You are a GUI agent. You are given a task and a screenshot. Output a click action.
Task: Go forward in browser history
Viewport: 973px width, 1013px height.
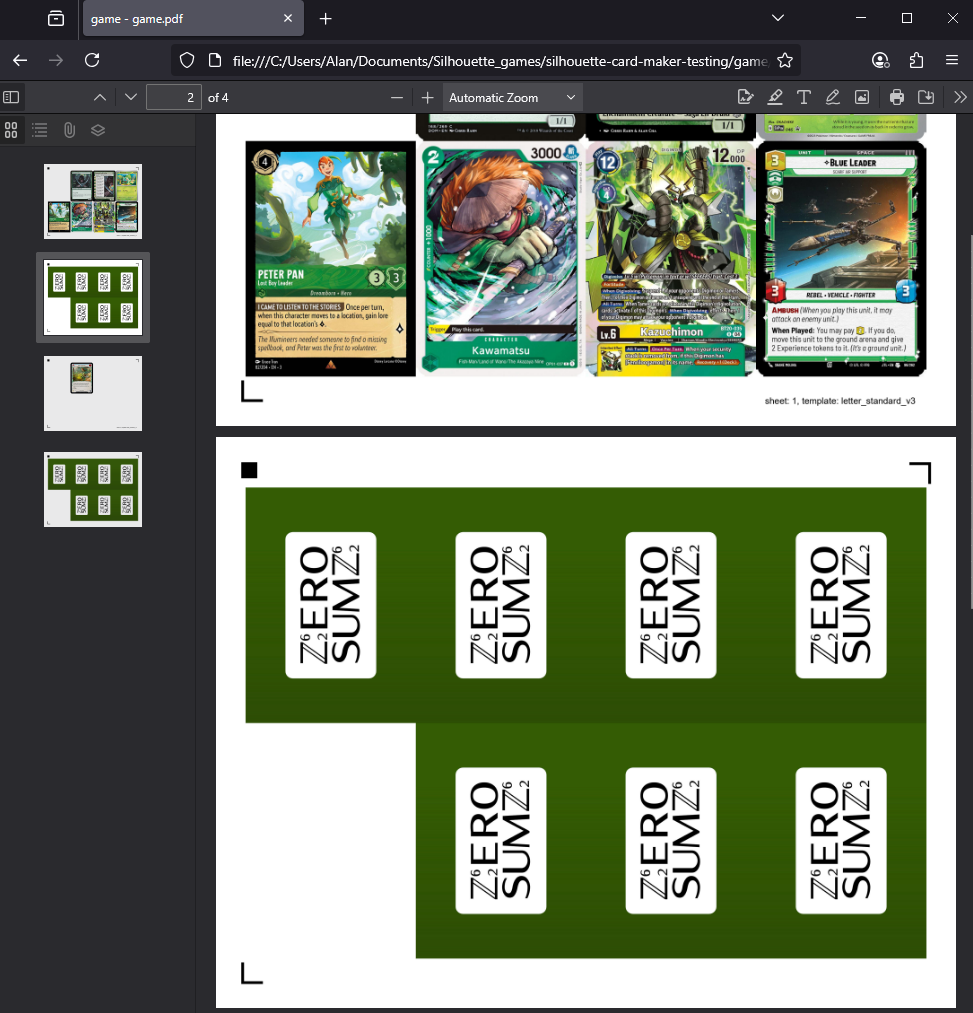[x=56, y=60]
